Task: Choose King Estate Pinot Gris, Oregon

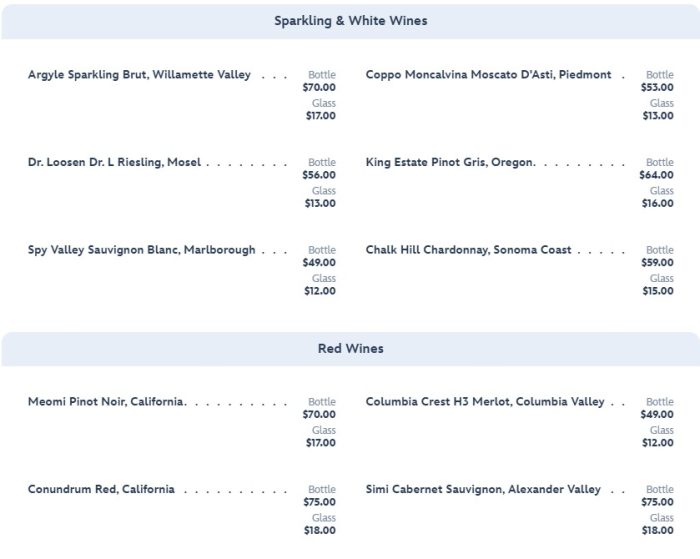Action: click(x=450, y=163)
